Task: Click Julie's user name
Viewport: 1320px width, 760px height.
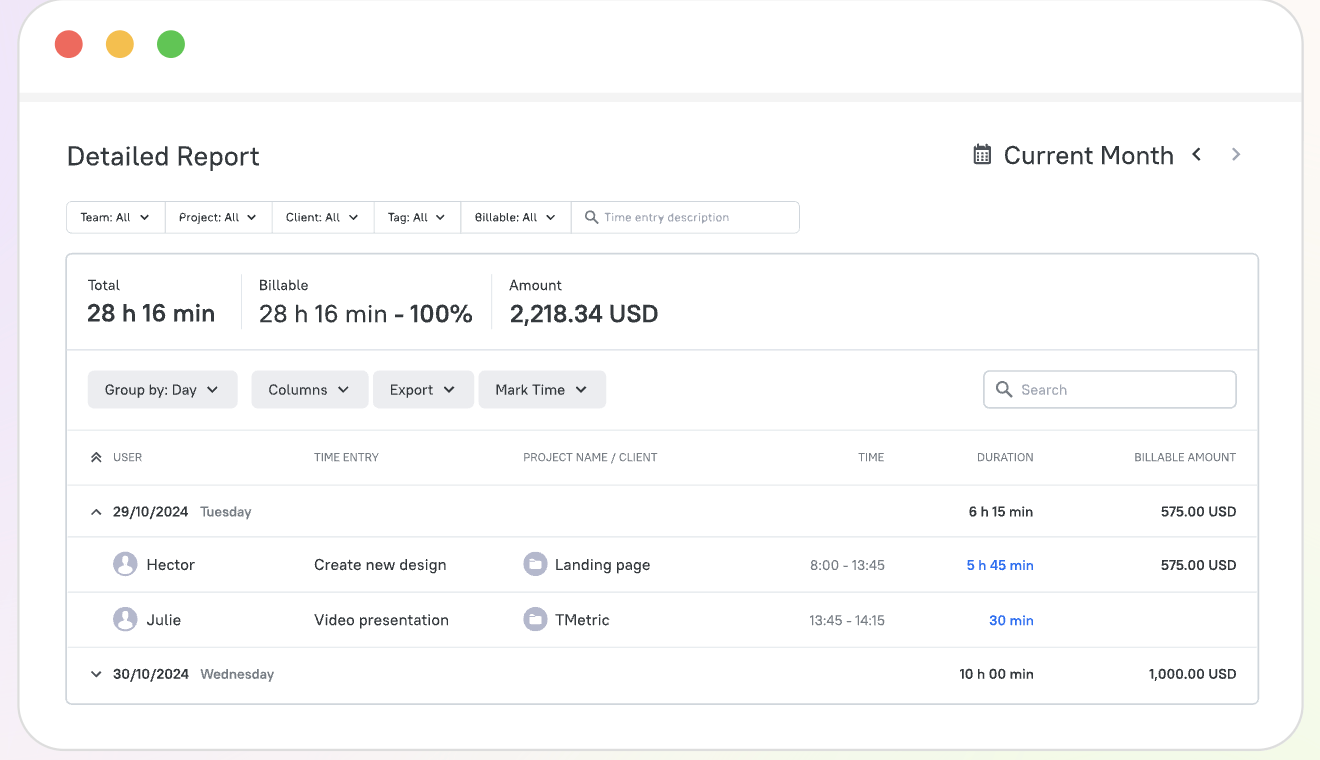Action: coord(163,620)
